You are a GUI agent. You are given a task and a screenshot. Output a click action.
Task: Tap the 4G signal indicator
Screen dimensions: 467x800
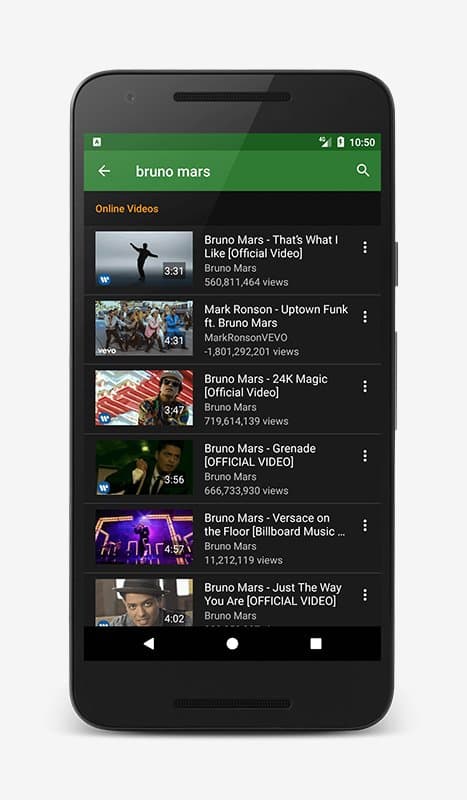325,142
